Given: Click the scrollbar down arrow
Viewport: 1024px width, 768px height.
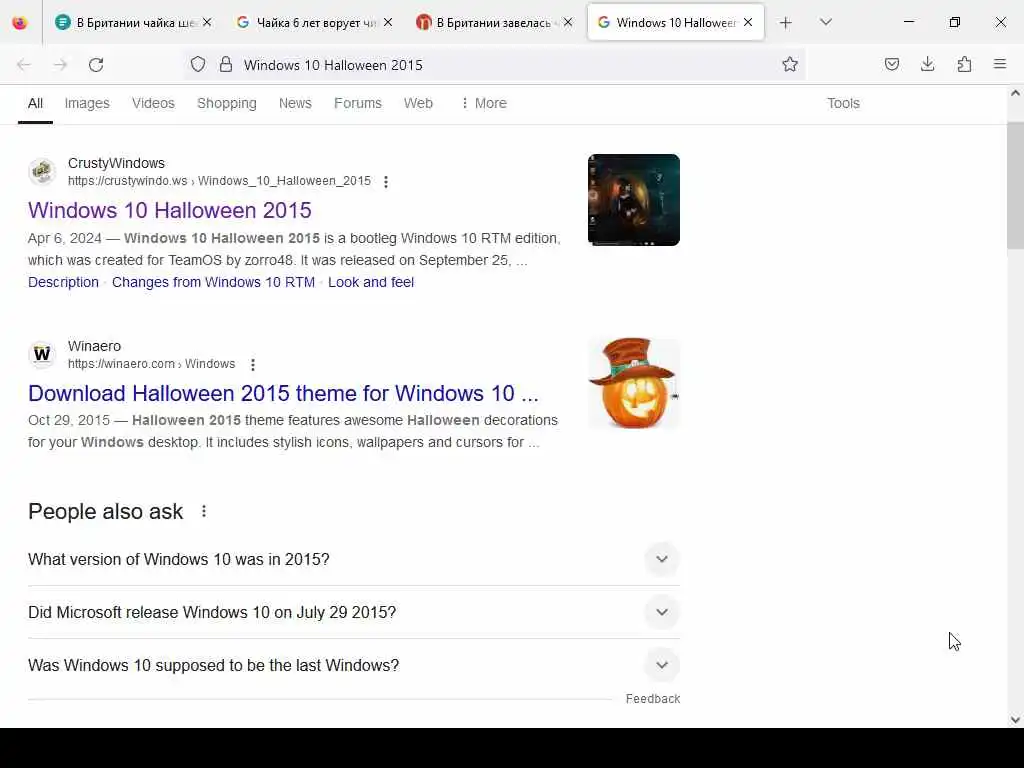Looking at the screenshot, I should (x=1015, y=720).
